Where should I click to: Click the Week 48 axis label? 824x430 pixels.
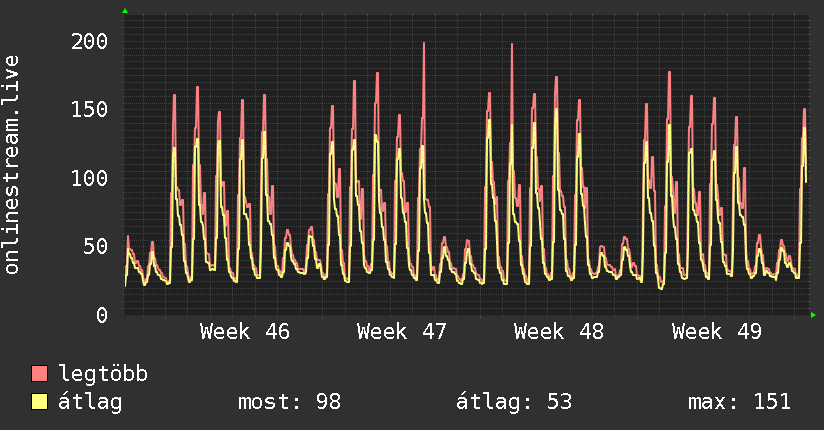tap(559, 332)
